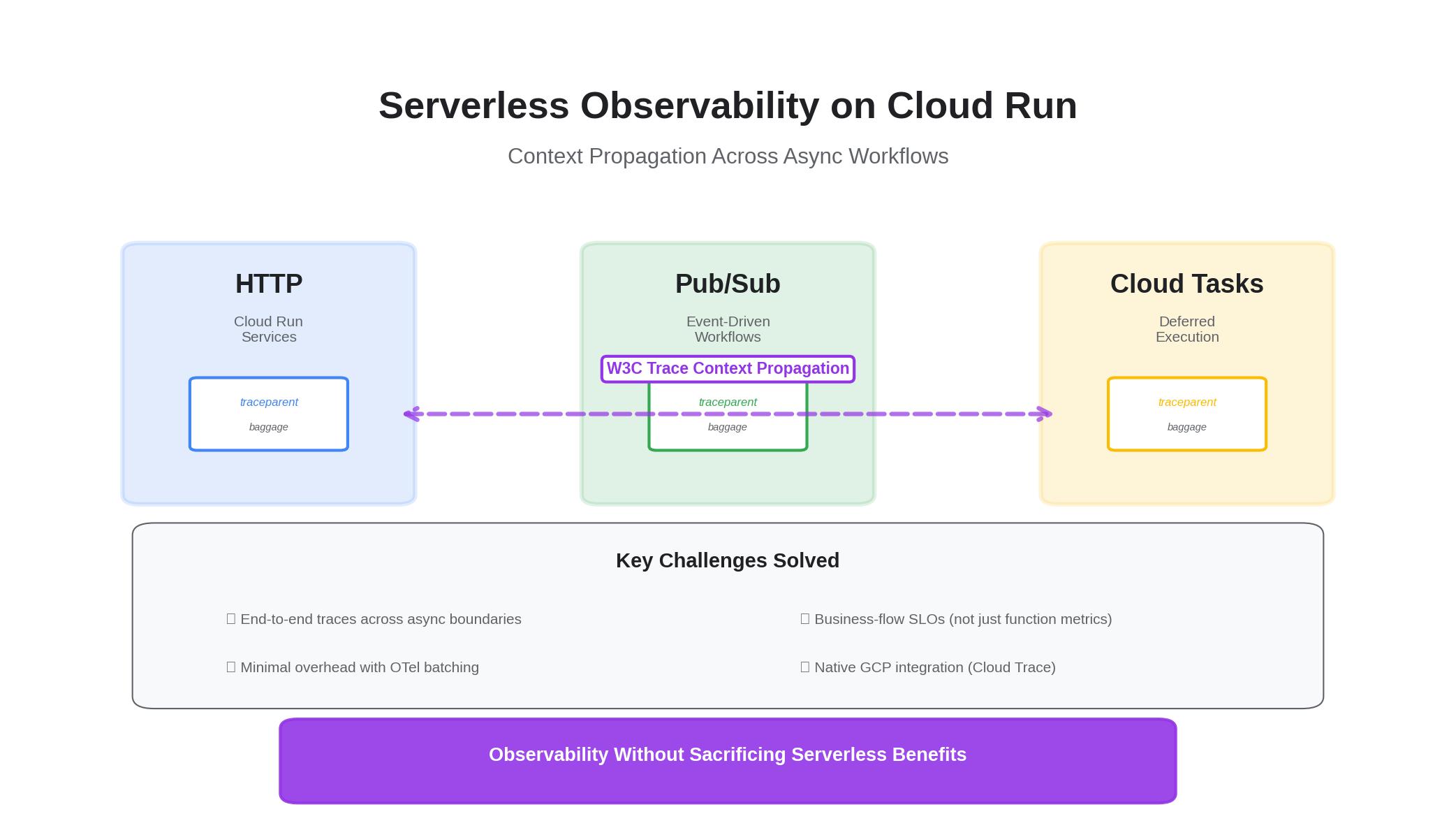Click the icon before End-to-end traces bullet
The height and width of the screenshot is (828, 1456).
click(x=230, y=618)
